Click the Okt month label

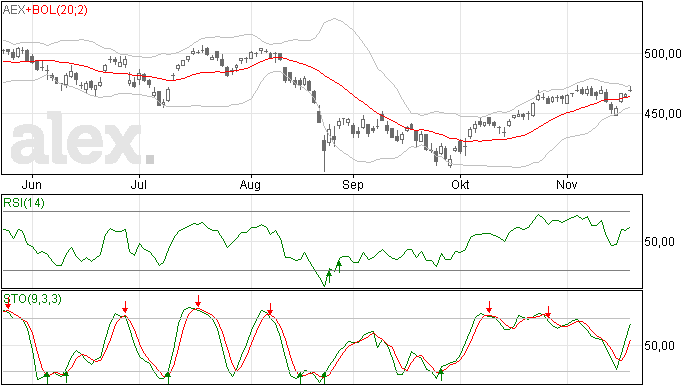pos(460,184)
